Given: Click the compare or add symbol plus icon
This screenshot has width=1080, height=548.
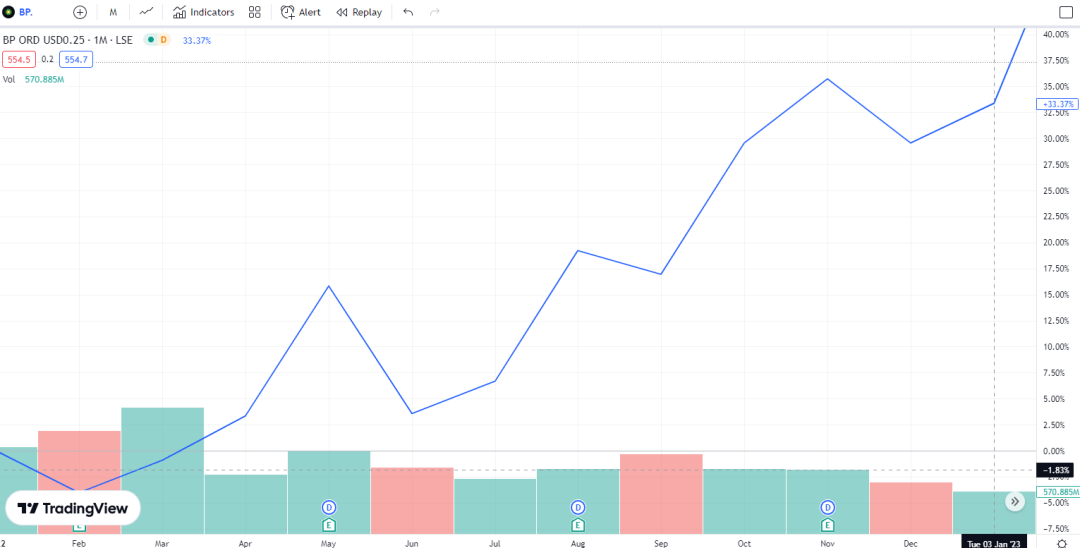Looking at the screenshot, I should tap(80, 12).
